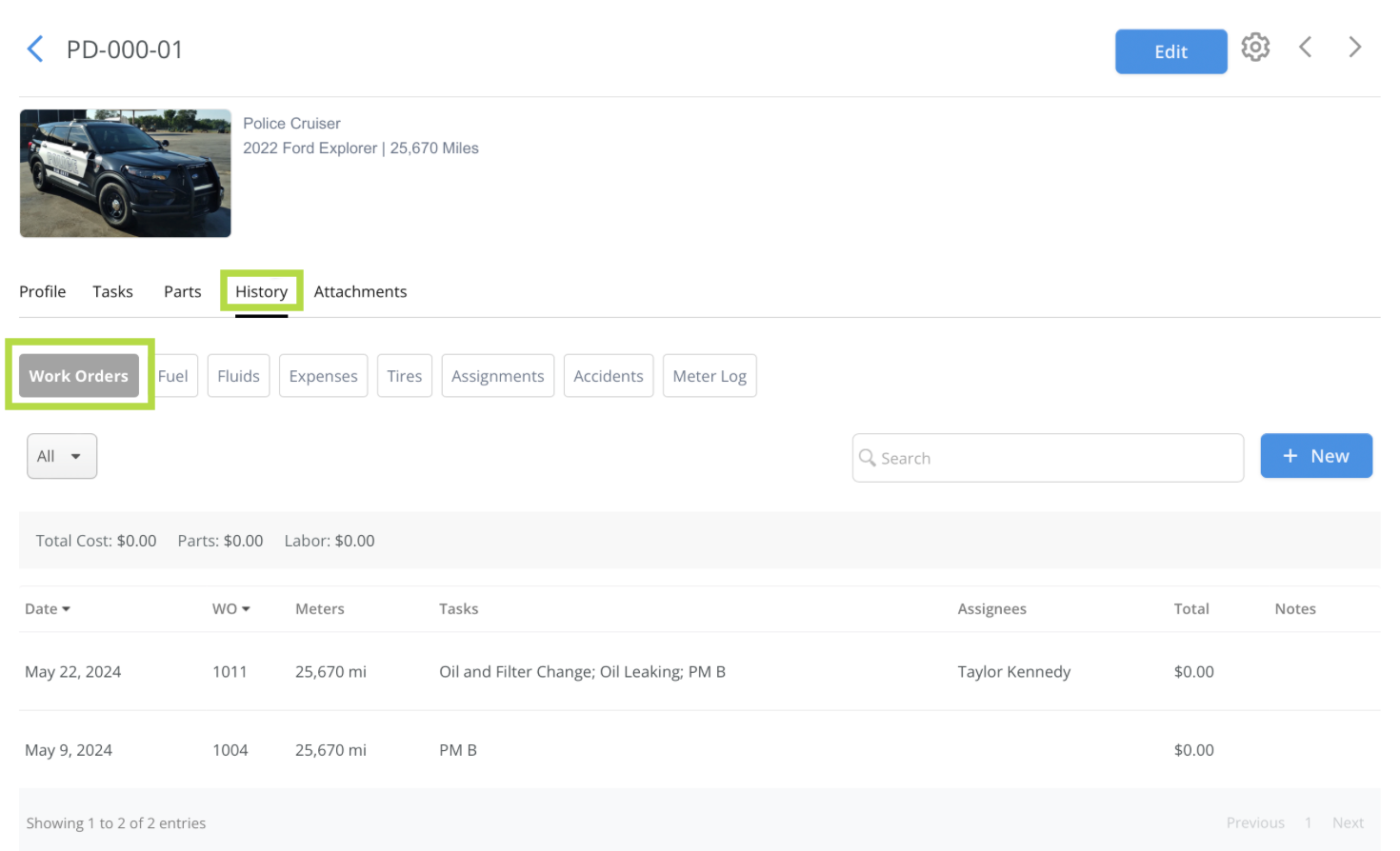This screenshot has width=1400, height=851.
Task: Click Oil and Filter Change tasks cell
Action: [582, 671]
